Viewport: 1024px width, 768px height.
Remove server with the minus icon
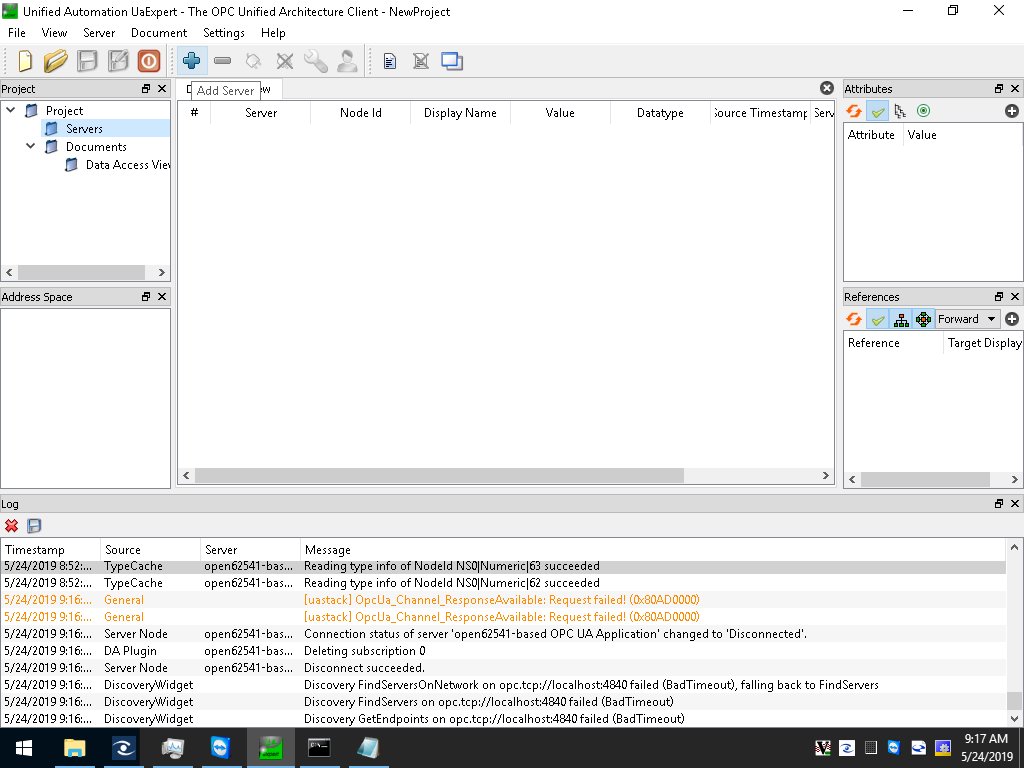pos(223,61)
